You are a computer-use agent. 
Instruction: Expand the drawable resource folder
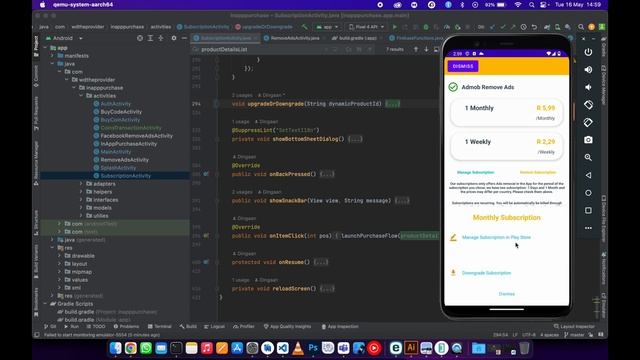pos(60,256)
